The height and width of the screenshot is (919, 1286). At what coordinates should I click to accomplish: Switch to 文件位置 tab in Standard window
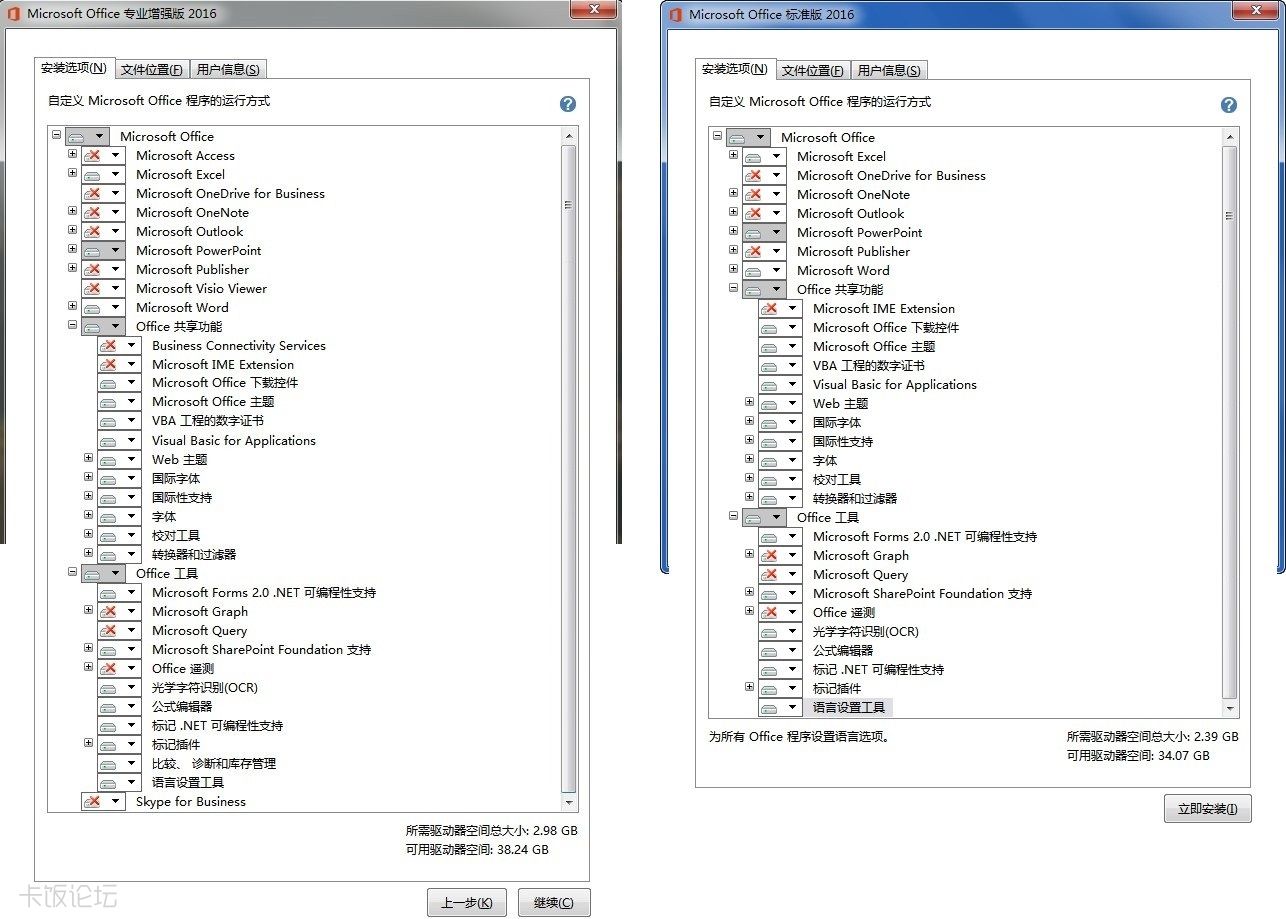click(813, 70)
